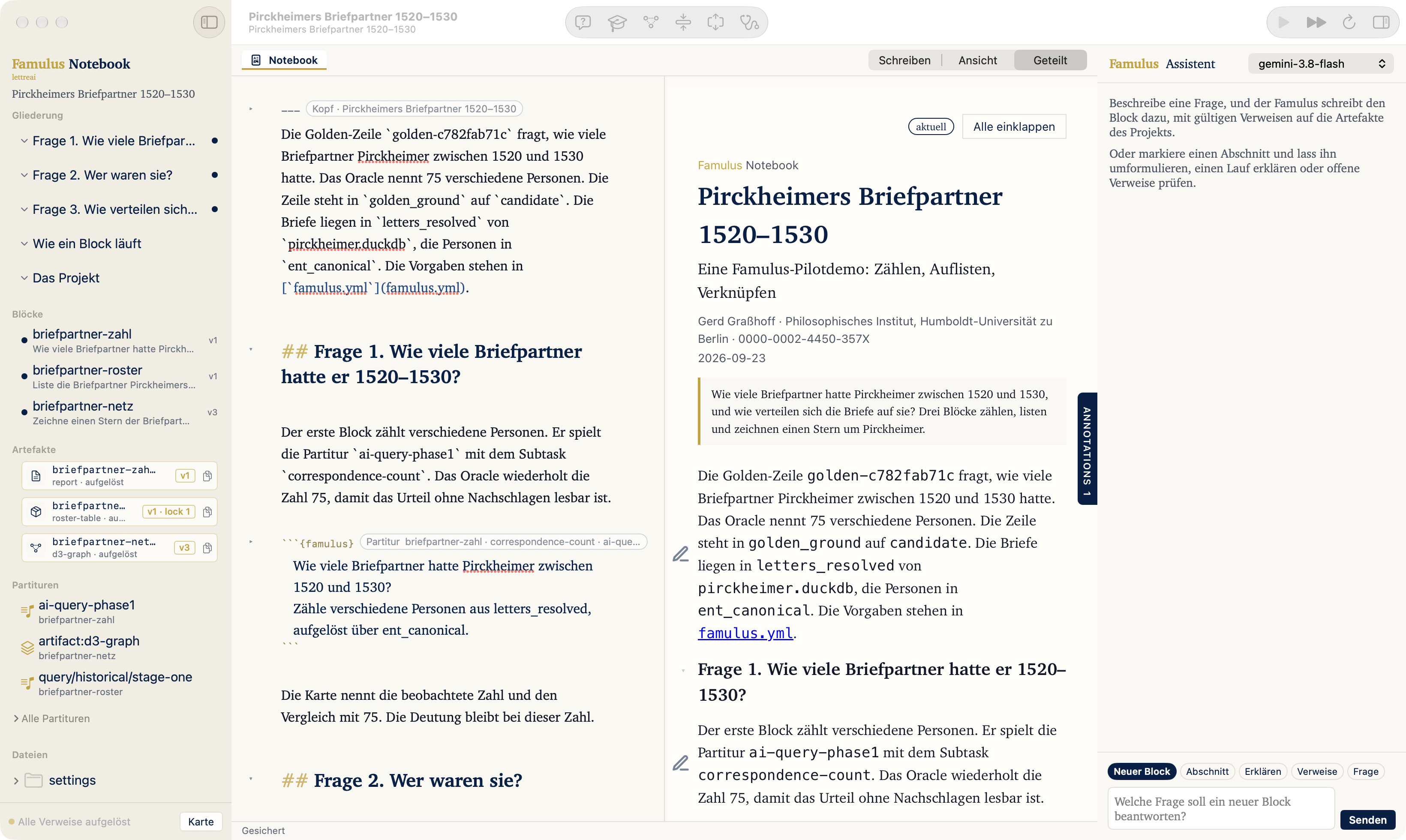Screen dimensions: 1406x840
Task: Toggle the left sidebar panel icon
Action: 209,22
